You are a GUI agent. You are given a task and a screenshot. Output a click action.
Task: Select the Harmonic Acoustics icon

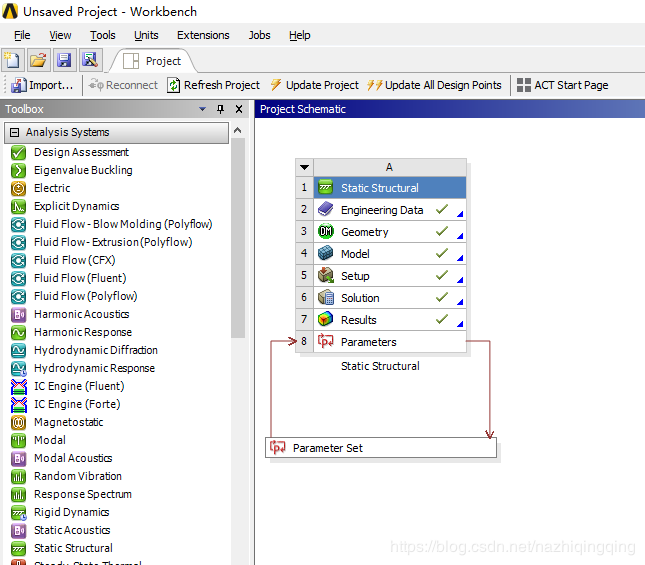pyautogui.click(x=19, y=315)
